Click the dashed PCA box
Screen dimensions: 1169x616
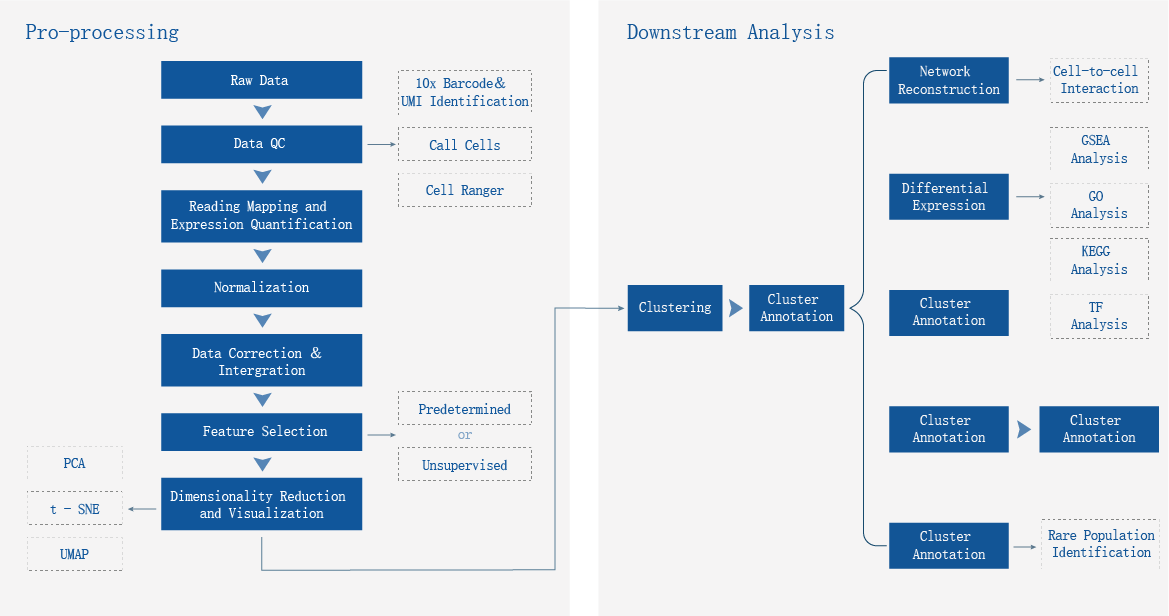coord(75,463)
